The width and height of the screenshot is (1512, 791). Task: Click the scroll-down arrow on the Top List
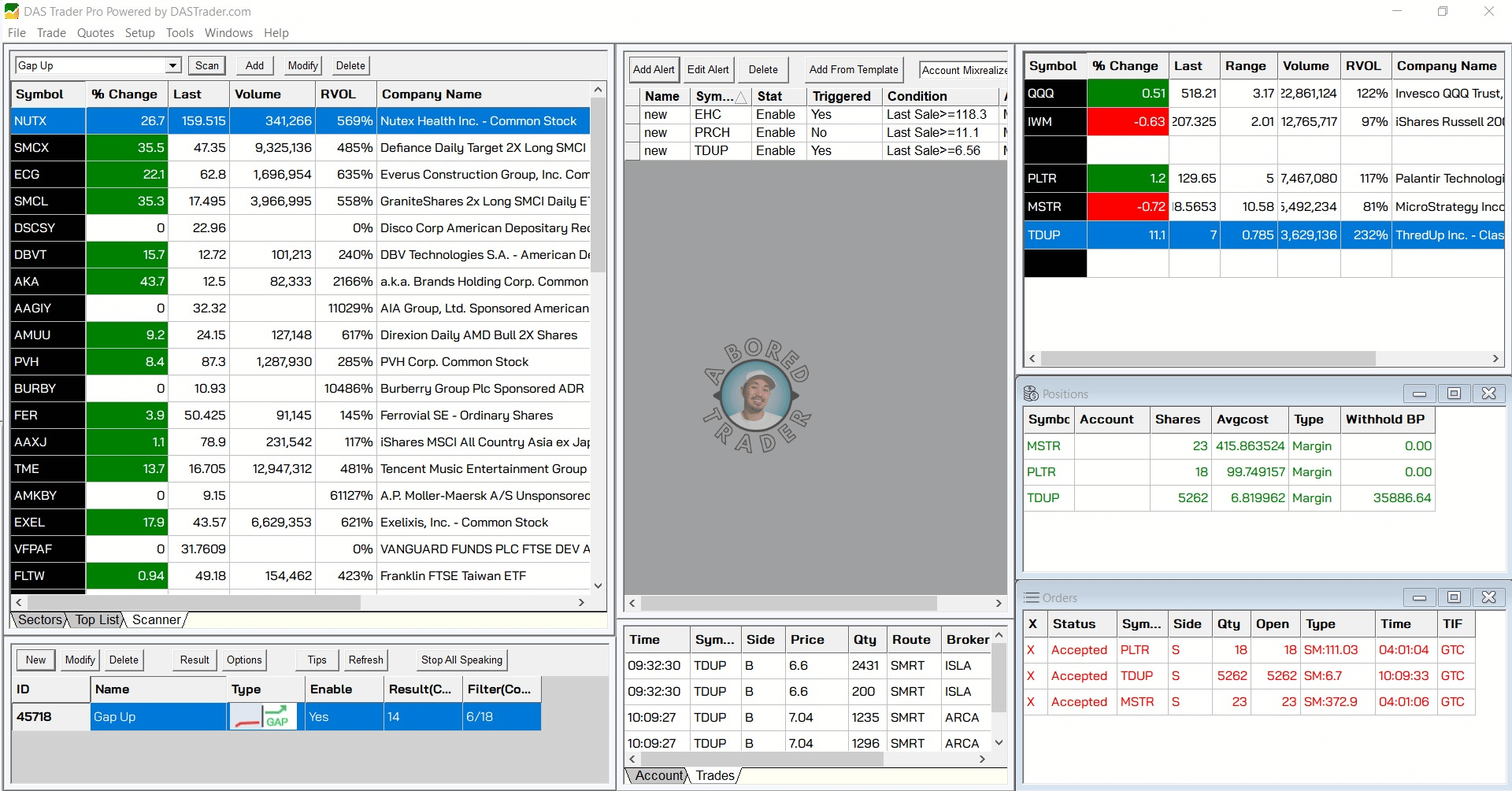(598, 585)
